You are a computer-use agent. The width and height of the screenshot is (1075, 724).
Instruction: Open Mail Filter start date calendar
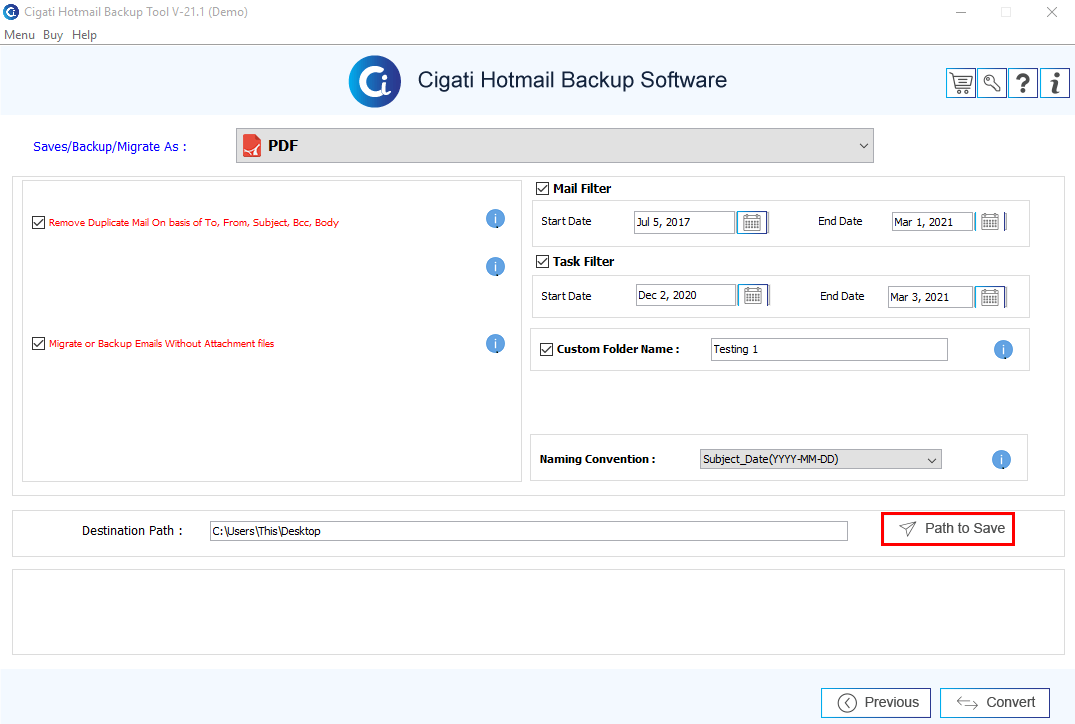[x=752, y=222]
